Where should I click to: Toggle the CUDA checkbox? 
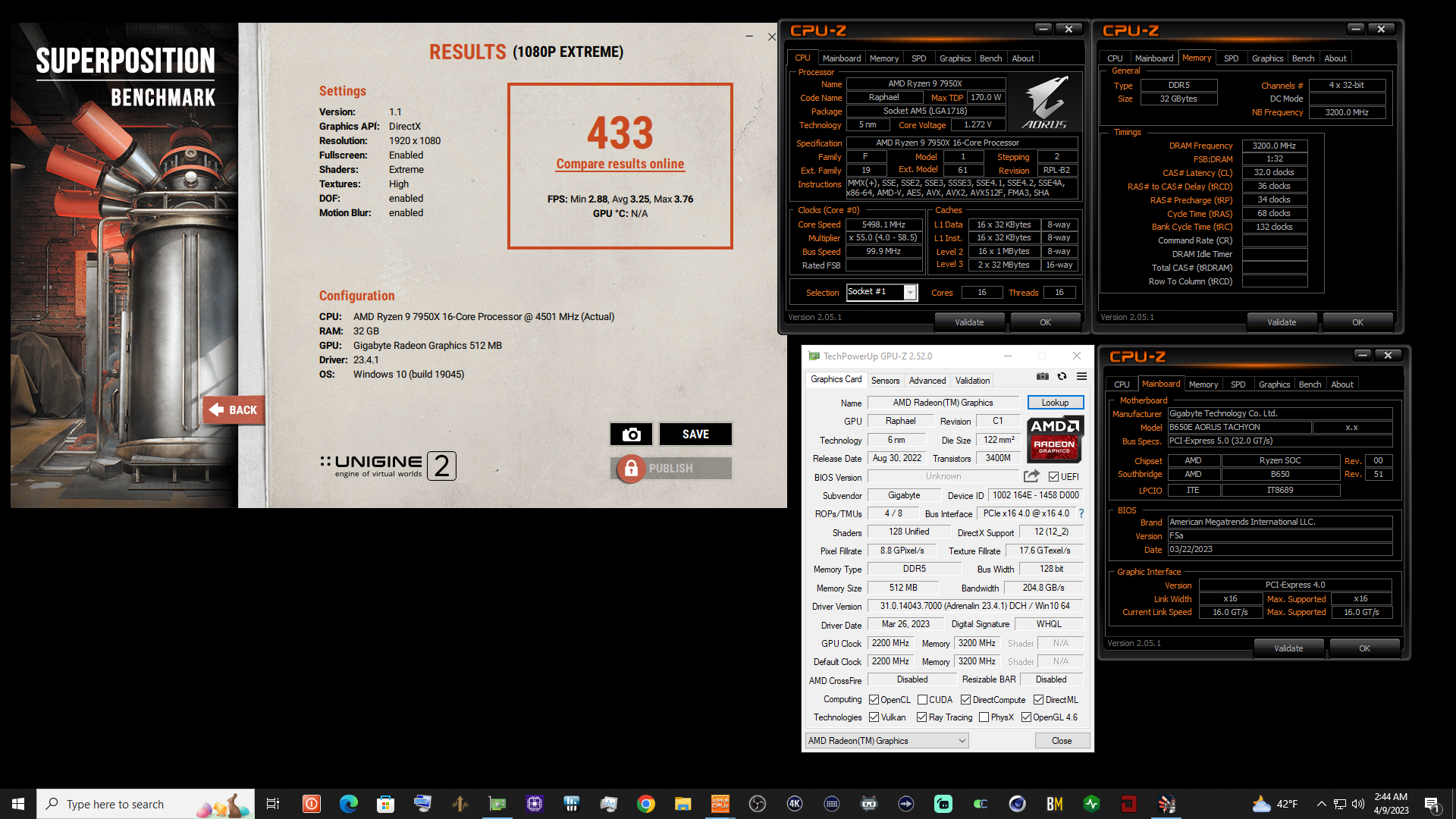coord(922,699)
